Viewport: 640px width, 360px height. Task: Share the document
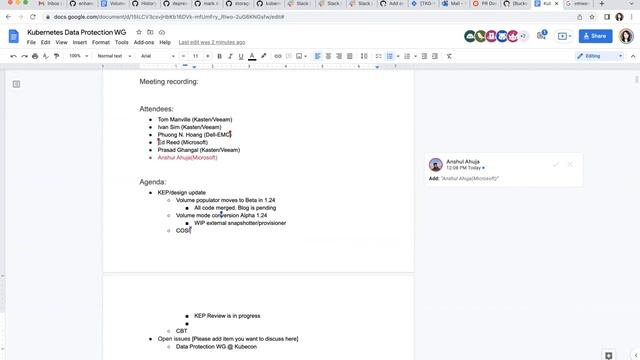pyautogui.click(x=596, y=36)
